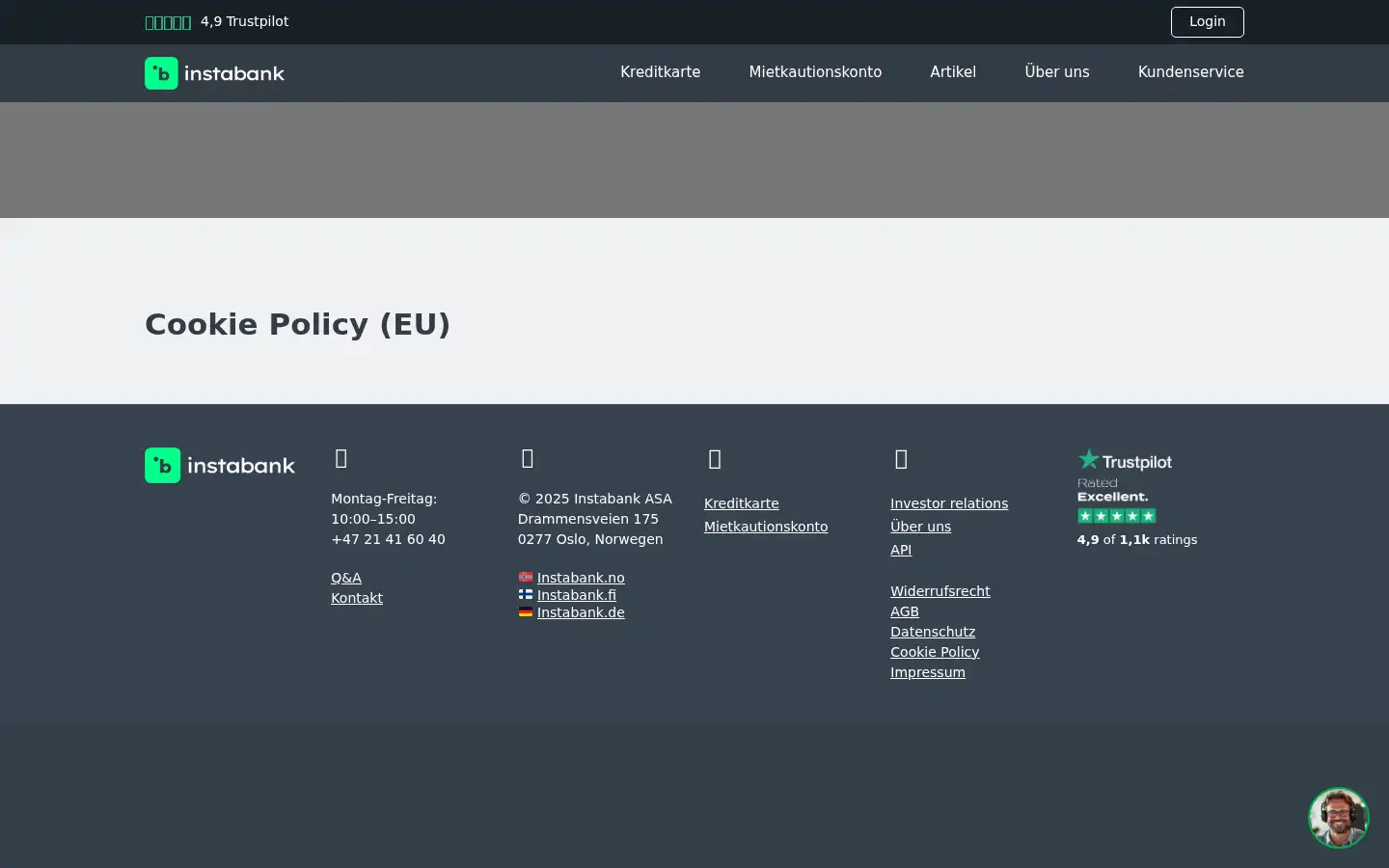
Task: Open Mietkautionskonto in the main navigation
Action: click(x=815, y=72)
